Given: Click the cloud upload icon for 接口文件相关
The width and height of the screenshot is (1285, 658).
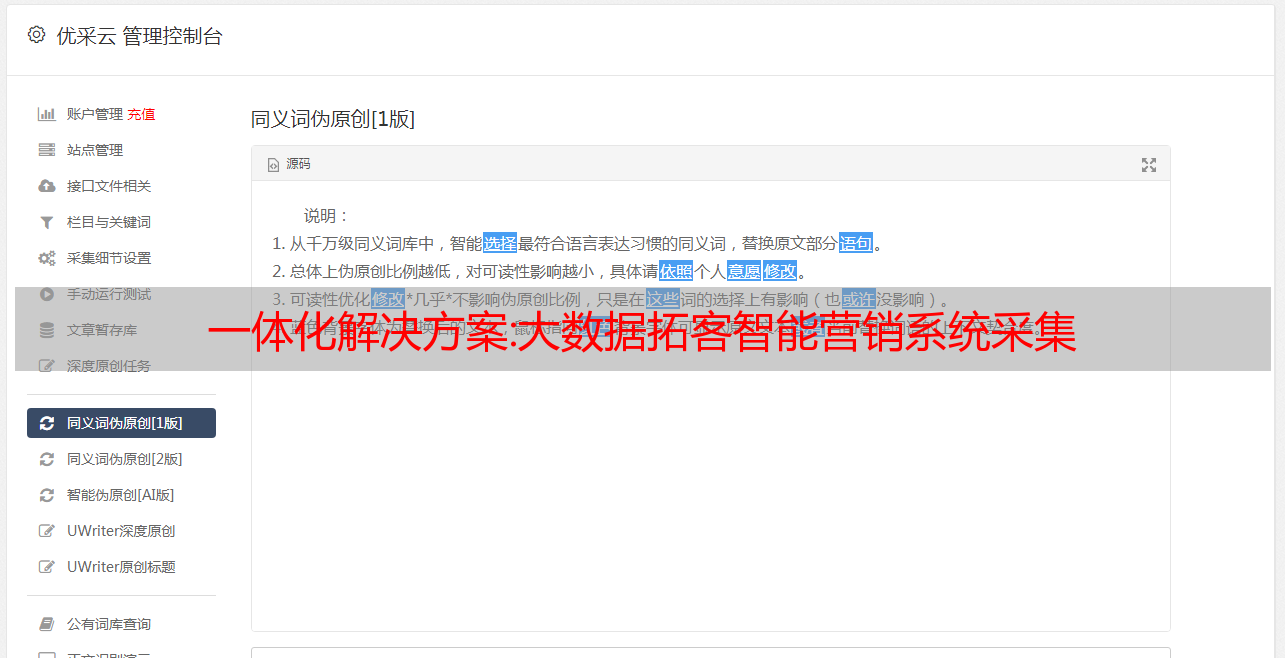Looking at the screenshot, I should click(x=46, y=186).
